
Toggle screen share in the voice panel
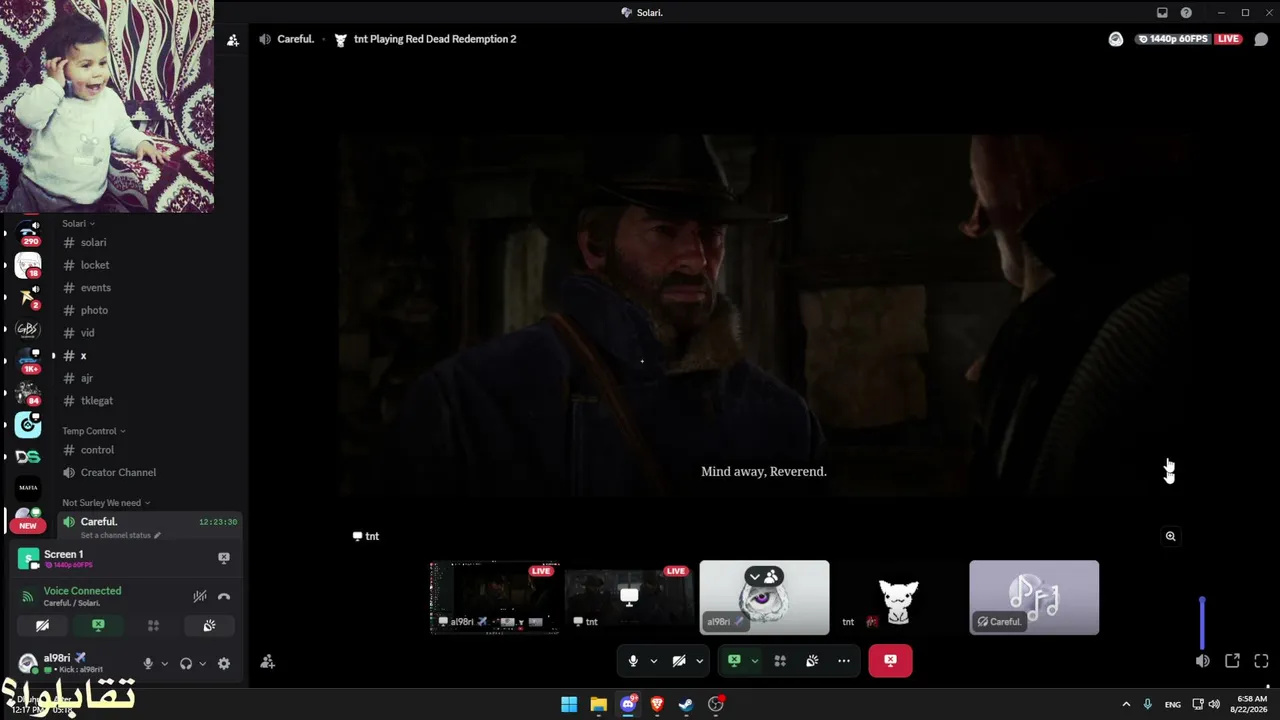click(98, 626)
